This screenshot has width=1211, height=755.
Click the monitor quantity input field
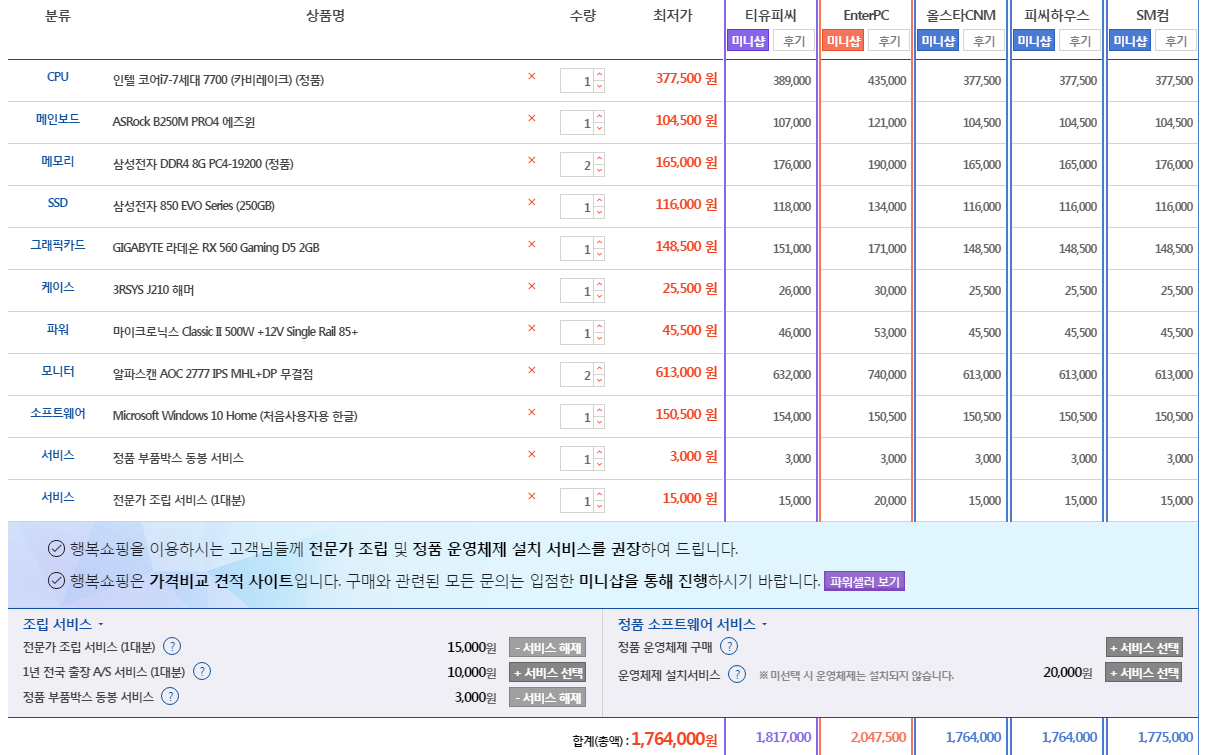click(578, 376)
